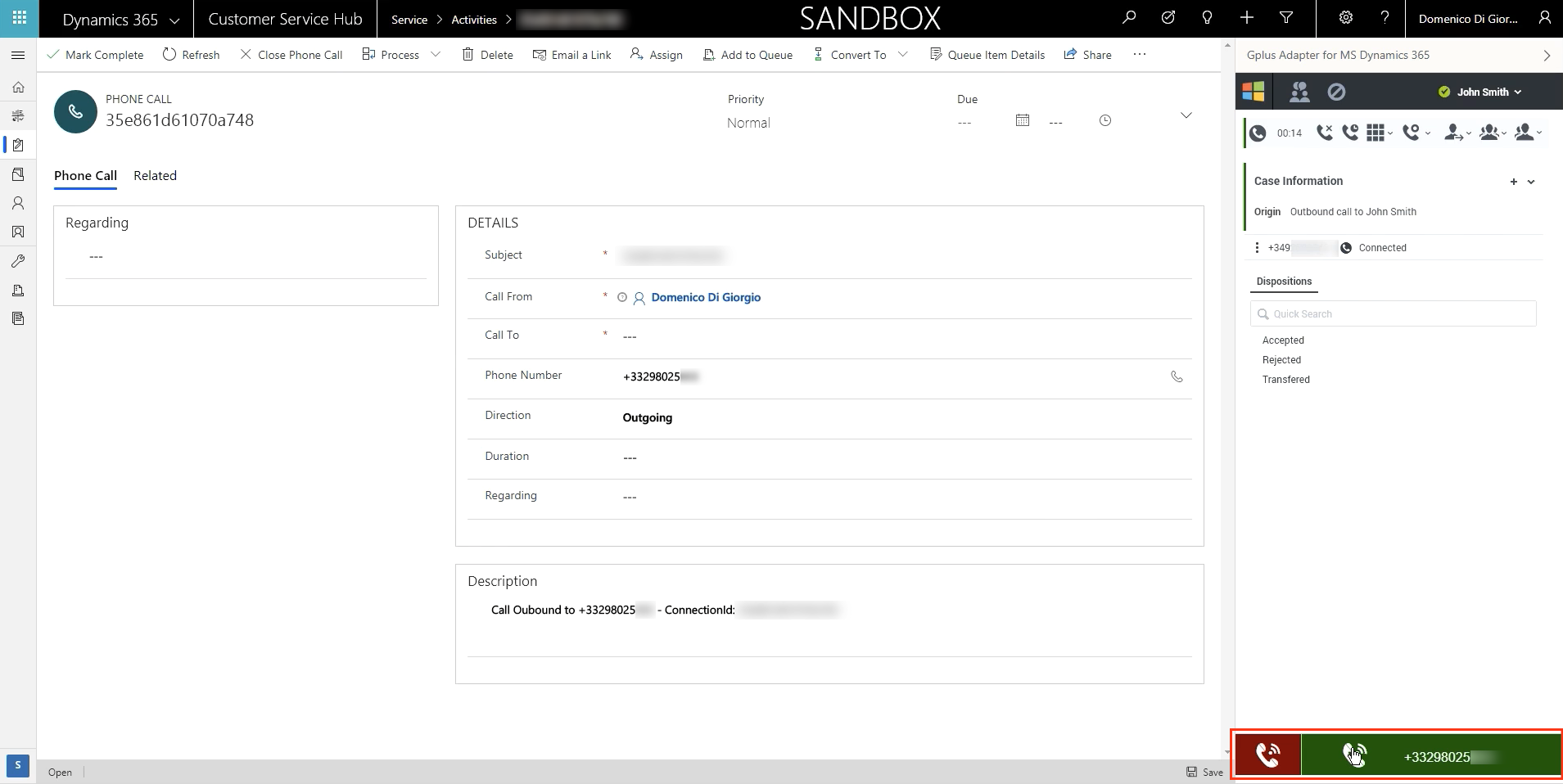Viewport: 1563px width, 784px height.
Task: Click Mark Complete
Action: coord(95,55)
